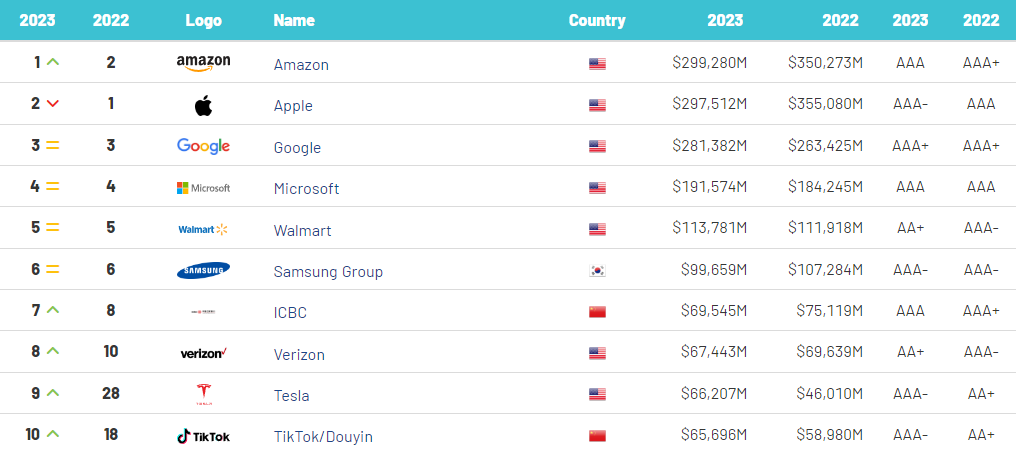1016x451 pixels.
Task: Sort by the Country column header
Action: pyautogui.click(x=597, y=20)
